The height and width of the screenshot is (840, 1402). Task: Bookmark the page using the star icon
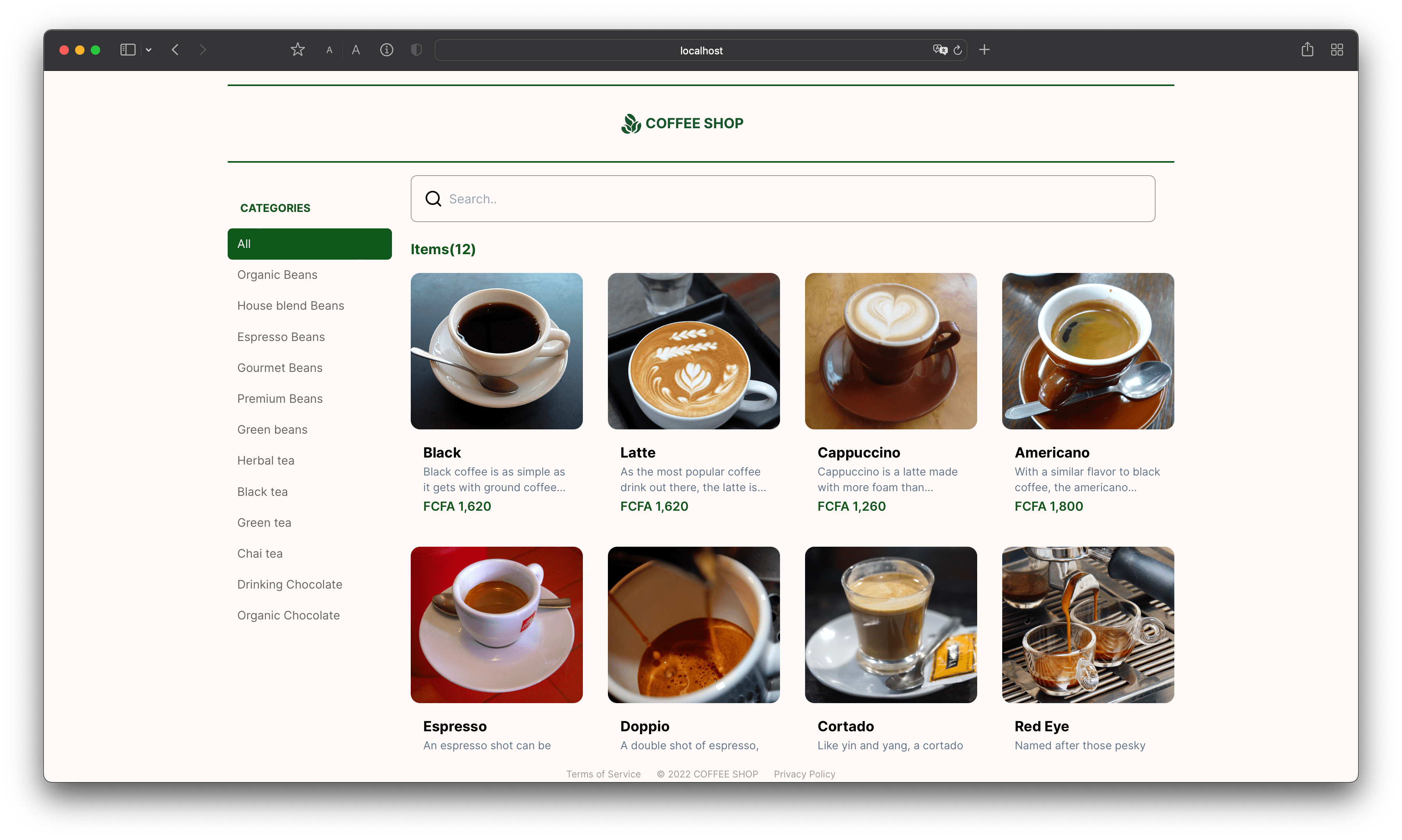[298, 49]
